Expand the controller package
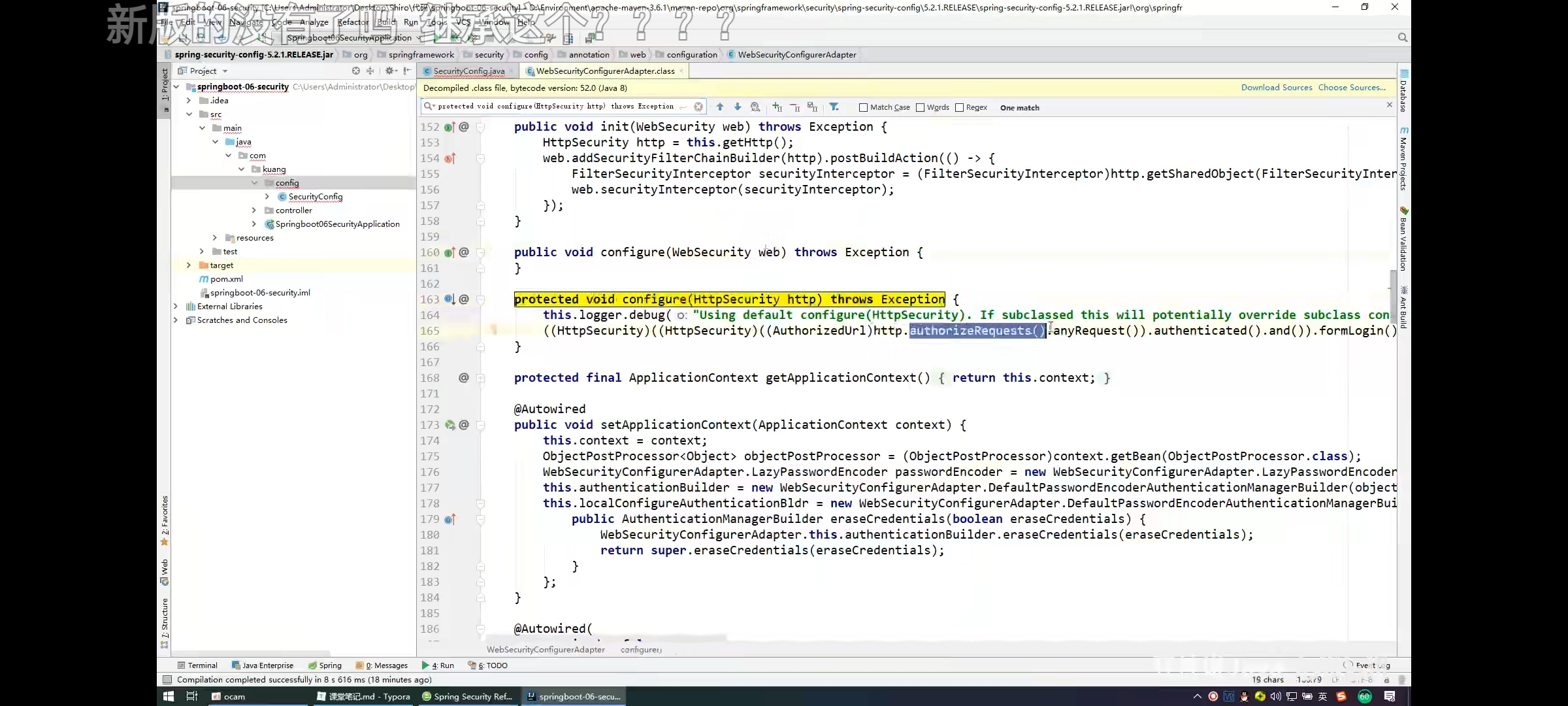The width and height of the screenshot is (1568, 706). pos(254,210)
